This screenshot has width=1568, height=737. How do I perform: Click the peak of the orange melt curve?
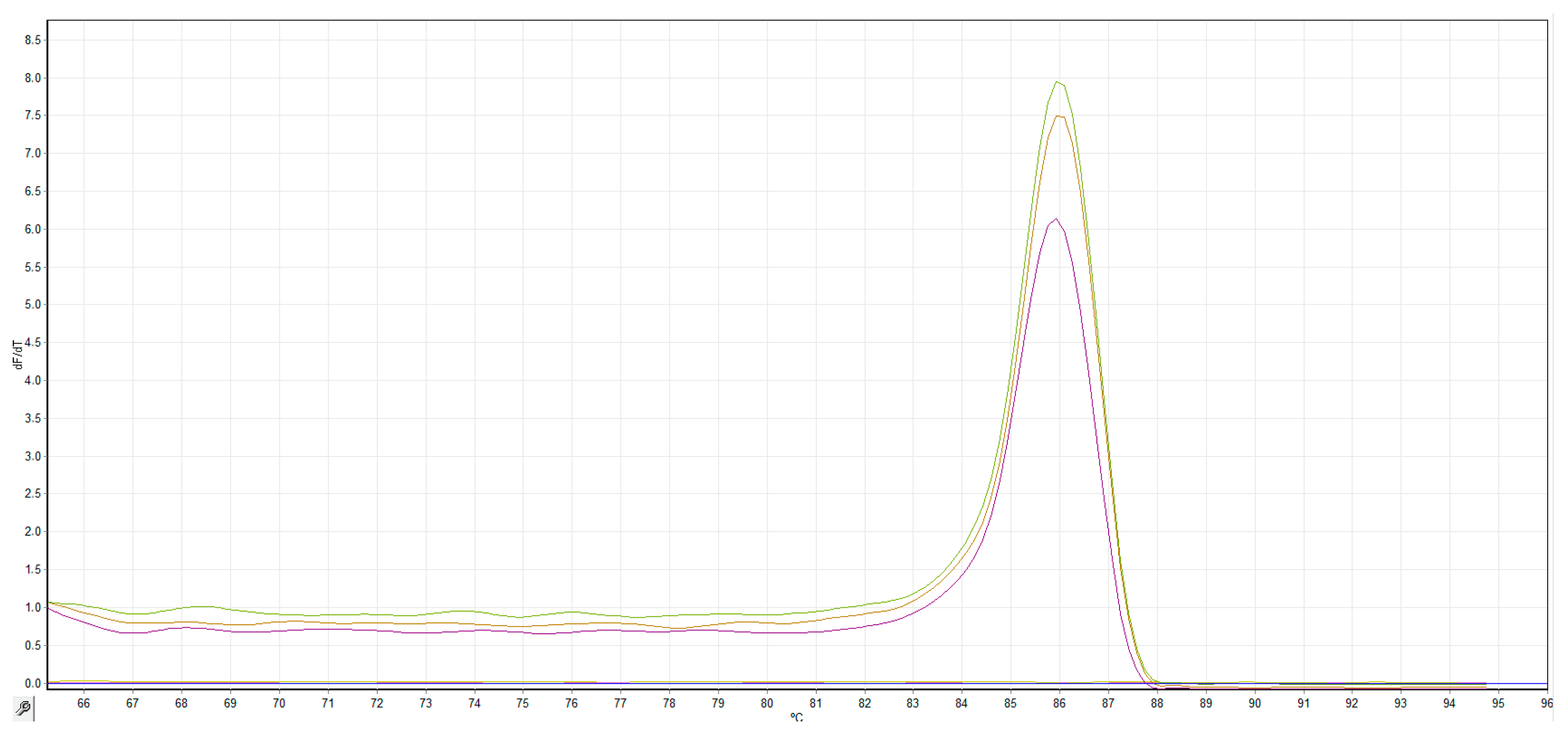point(1059,116)
